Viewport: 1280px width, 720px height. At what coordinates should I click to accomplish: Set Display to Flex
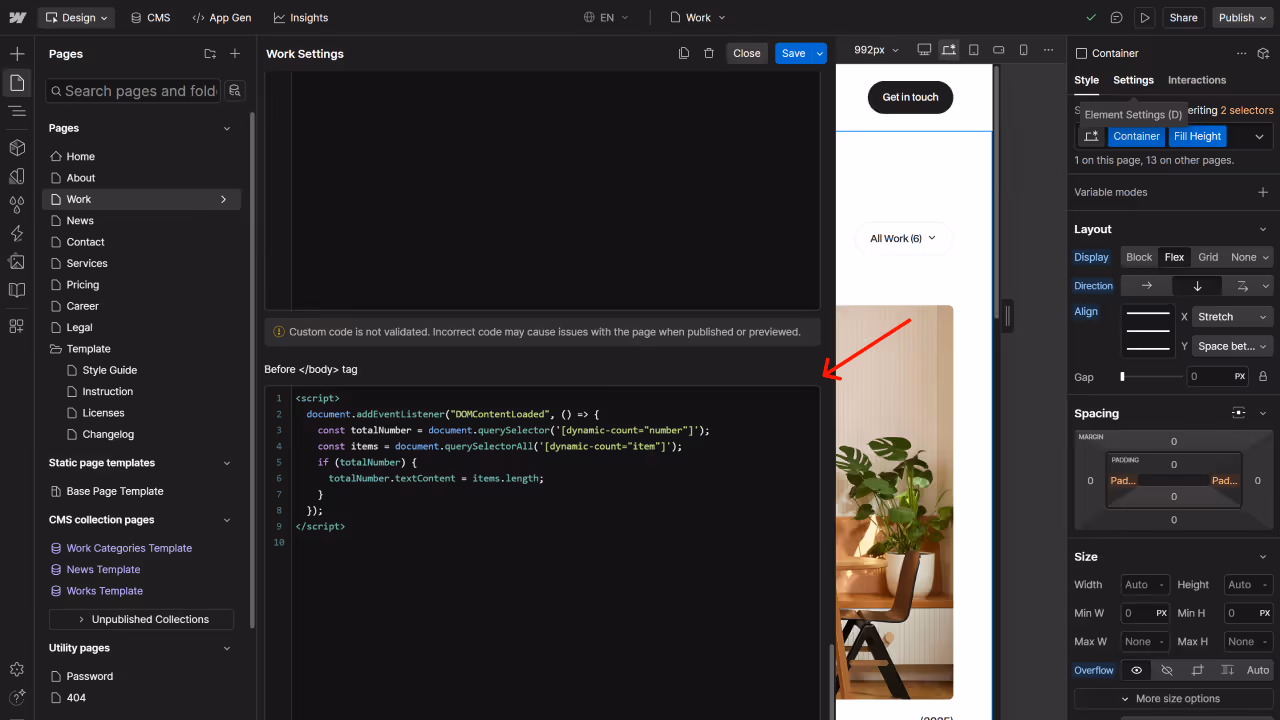click(1174, 257)
